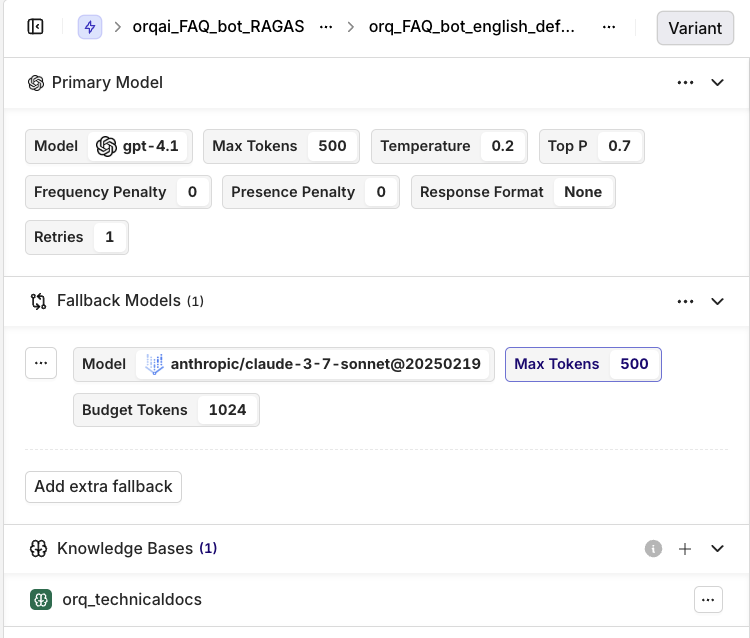The height and width of the screenshot is (638, 750).
Task: Show Knowledge Bases info tooltip icon
Action: (x=653, y=549)
